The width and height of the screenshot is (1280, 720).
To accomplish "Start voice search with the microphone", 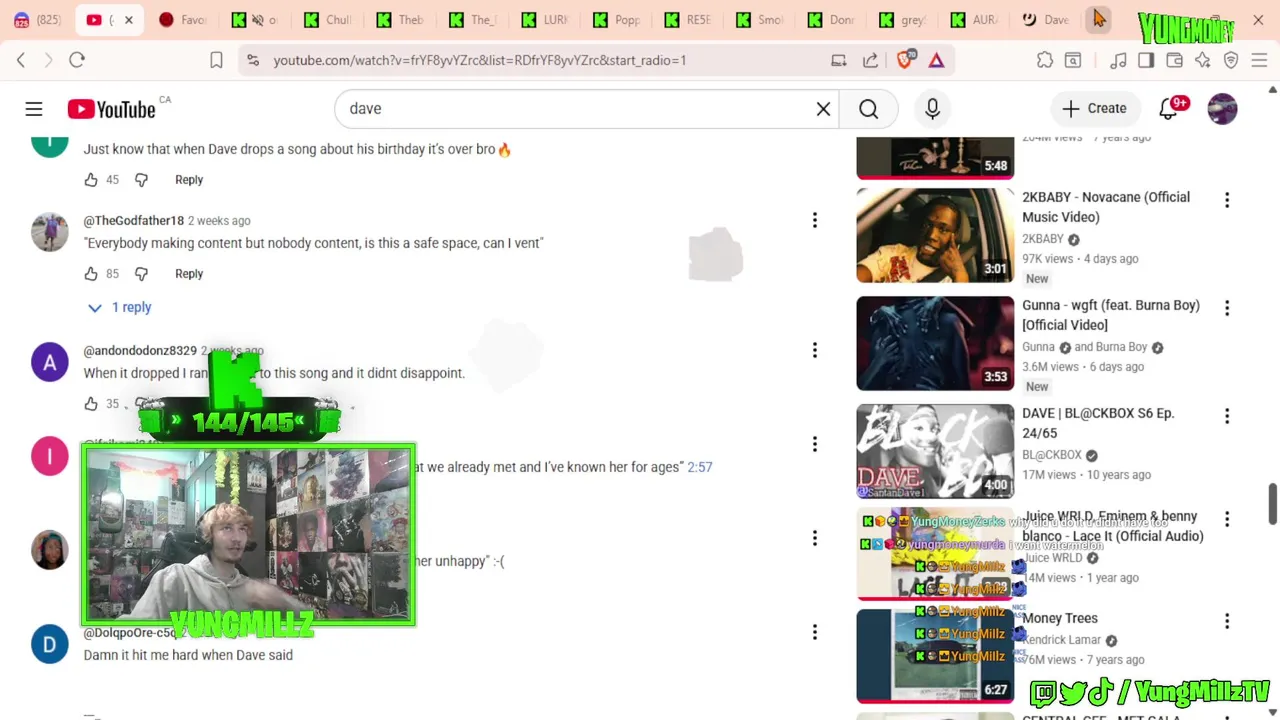I will [932, 109].
